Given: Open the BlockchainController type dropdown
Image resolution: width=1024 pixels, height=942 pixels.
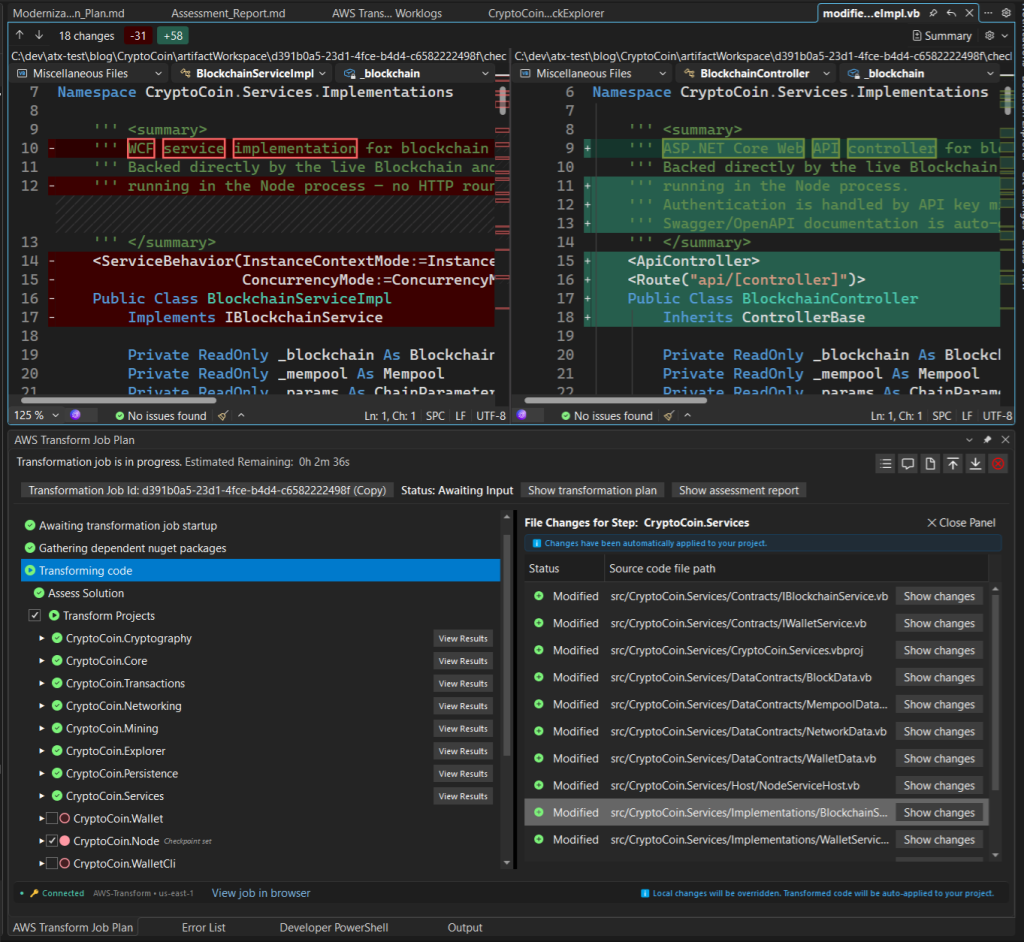Looking at the screenshot, I should point(757,73).
